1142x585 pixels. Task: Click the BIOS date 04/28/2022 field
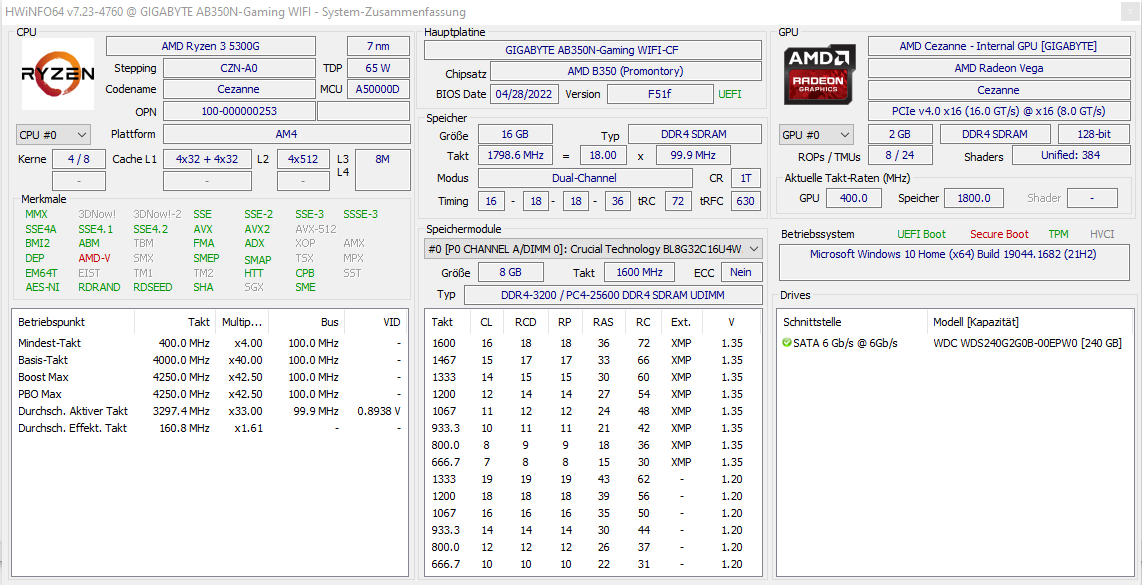[525, 94]
